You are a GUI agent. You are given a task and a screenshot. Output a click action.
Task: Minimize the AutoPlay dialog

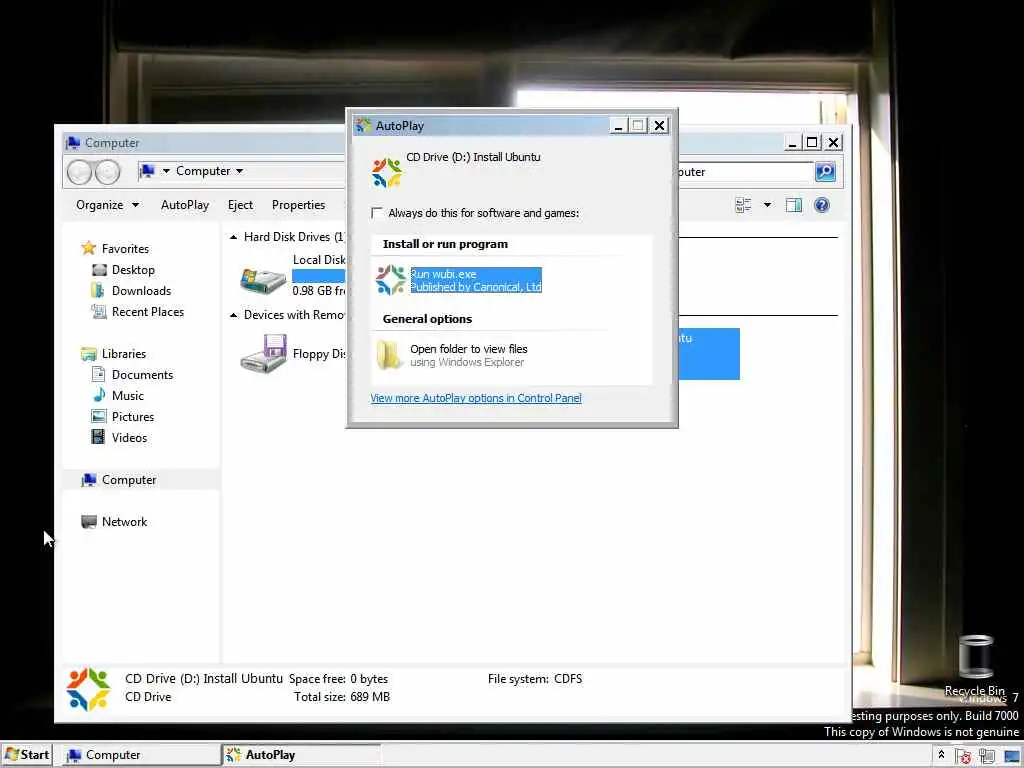(618, 125)
